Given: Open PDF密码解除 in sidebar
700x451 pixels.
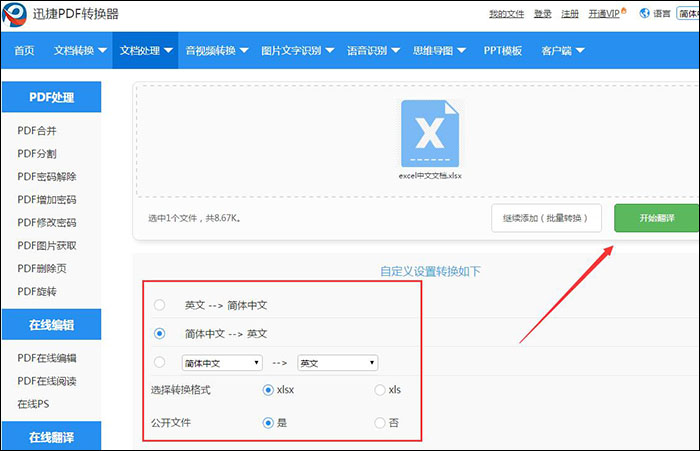Looking at the screenshot, I should [x=47, y=176].
